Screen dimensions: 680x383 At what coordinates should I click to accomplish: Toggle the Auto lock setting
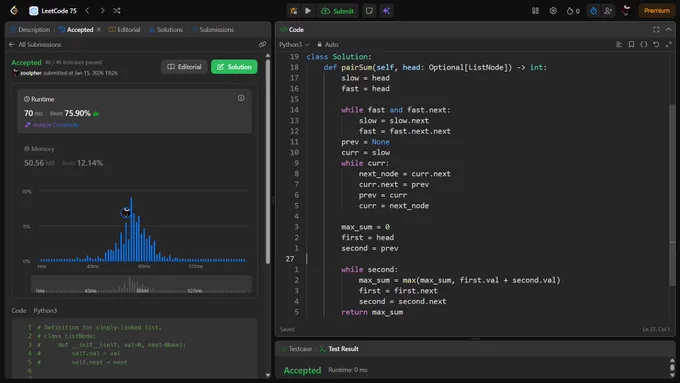pyautogui.click(x=327, y=44)
